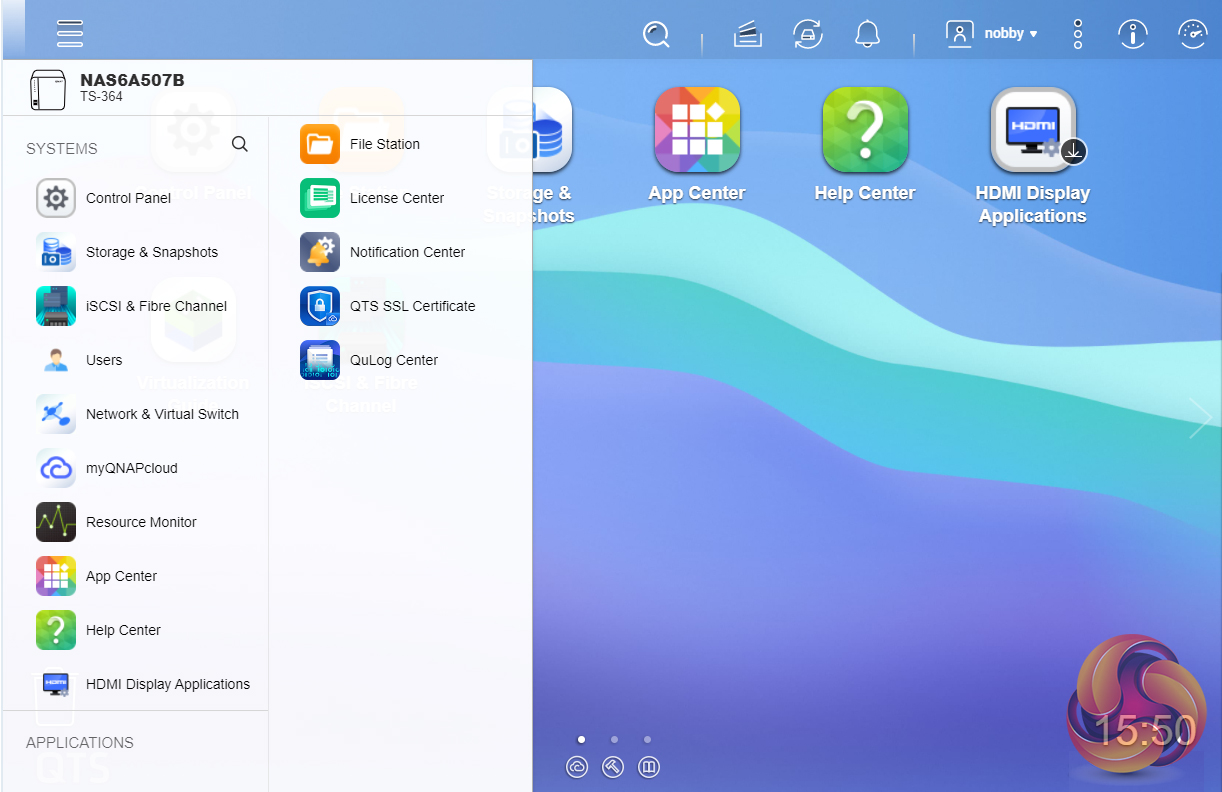This screenshot has width=1222, height=792.
Task: Open the Dashboard gauge icon
Action: [x=1193, y=34]
